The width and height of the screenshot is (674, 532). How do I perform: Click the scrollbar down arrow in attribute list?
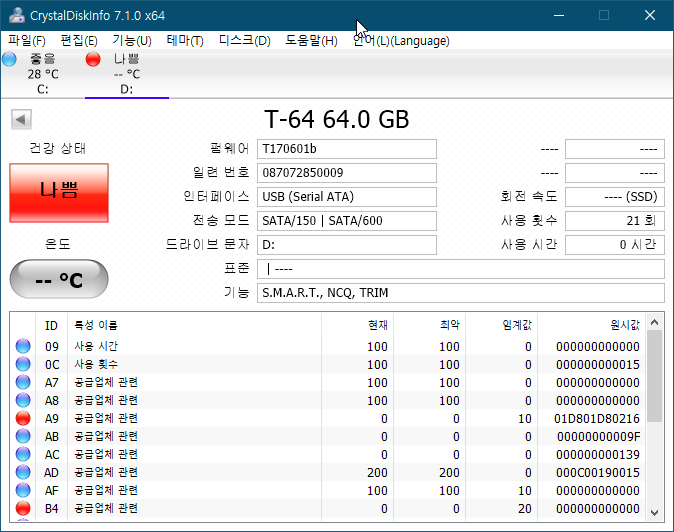(x=655, y=513)
